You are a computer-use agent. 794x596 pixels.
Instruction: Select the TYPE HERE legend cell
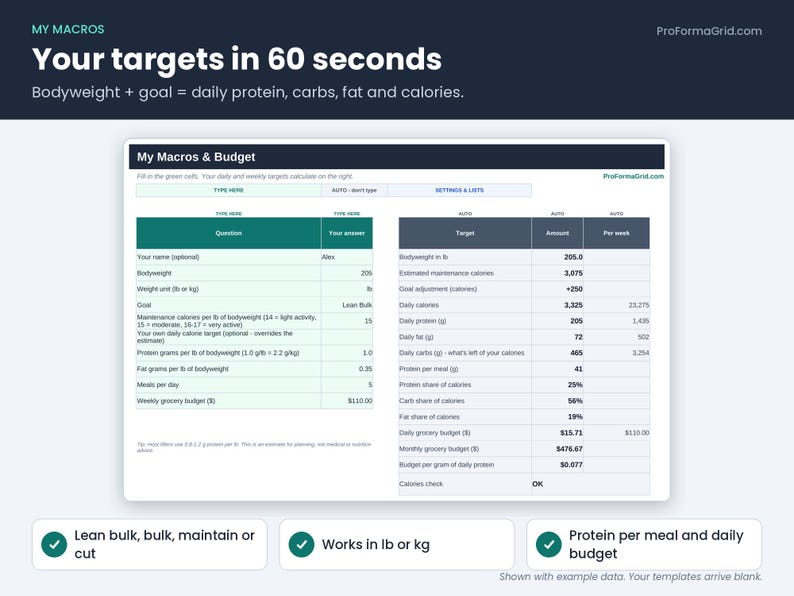pyautogui.click(x=228, y=190)
